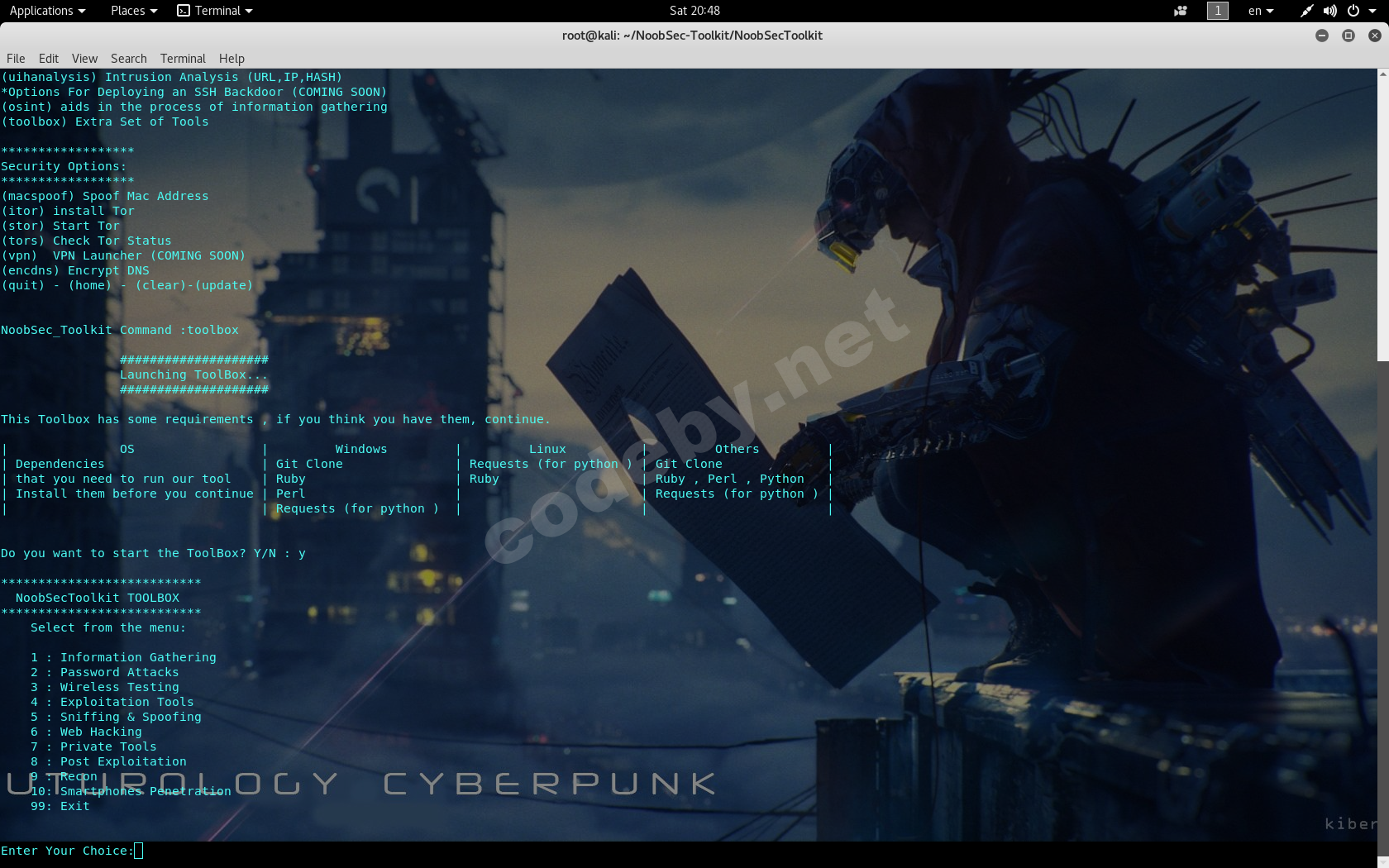
Task: Click the 'Windows' column header in the requirements table
Action: [361, 449]
